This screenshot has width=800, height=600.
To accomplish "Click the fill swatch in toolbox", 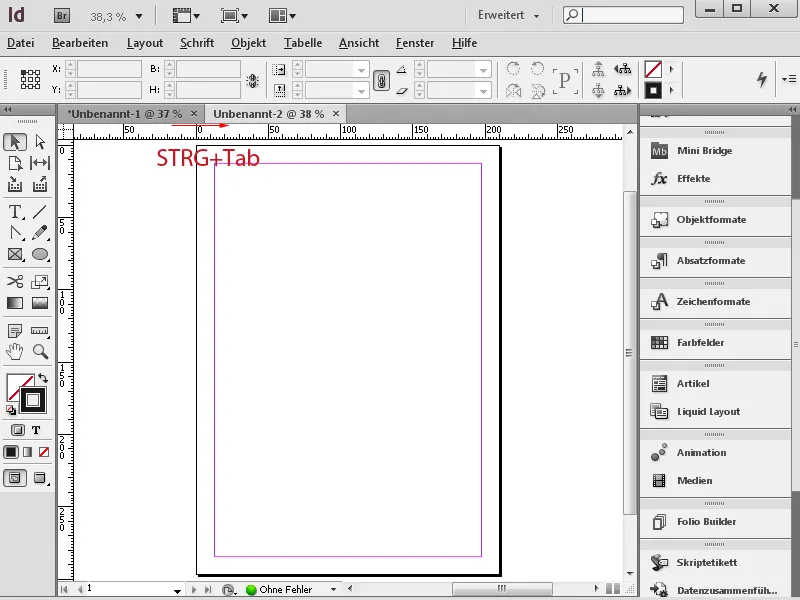I will (x=16, y=386).
